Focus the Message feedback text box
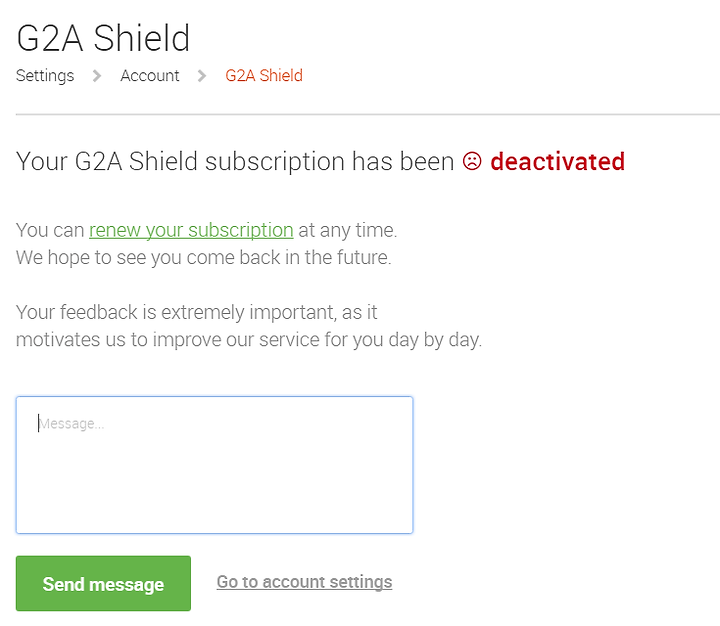Image resolution: width=720 pixels, height=626 pixels. [214, 465]
